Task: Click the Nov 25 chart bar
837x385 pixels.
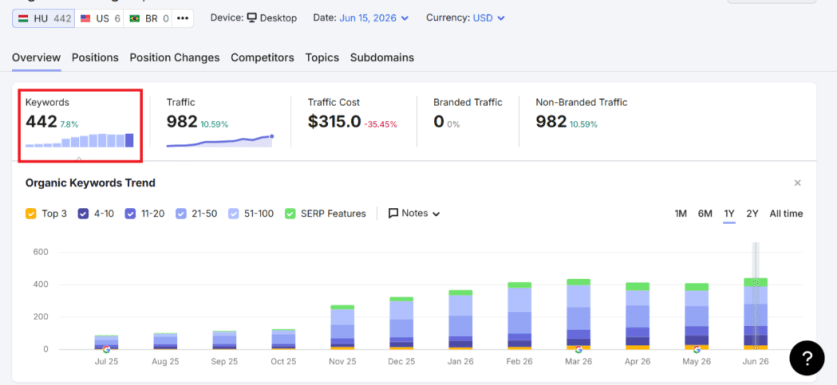Action: pos(342,327)
